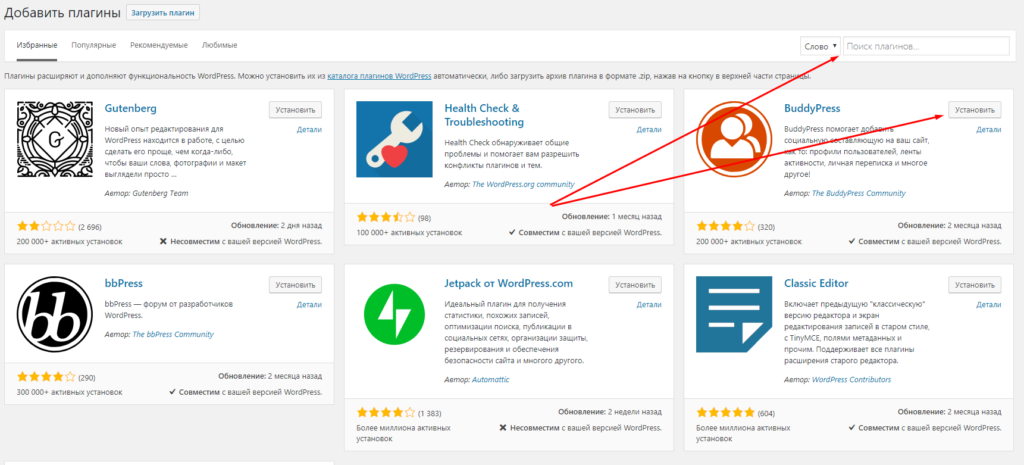1024x465 pixels.
Task: Open the bbPress title link
Action: tap(123, 283)
